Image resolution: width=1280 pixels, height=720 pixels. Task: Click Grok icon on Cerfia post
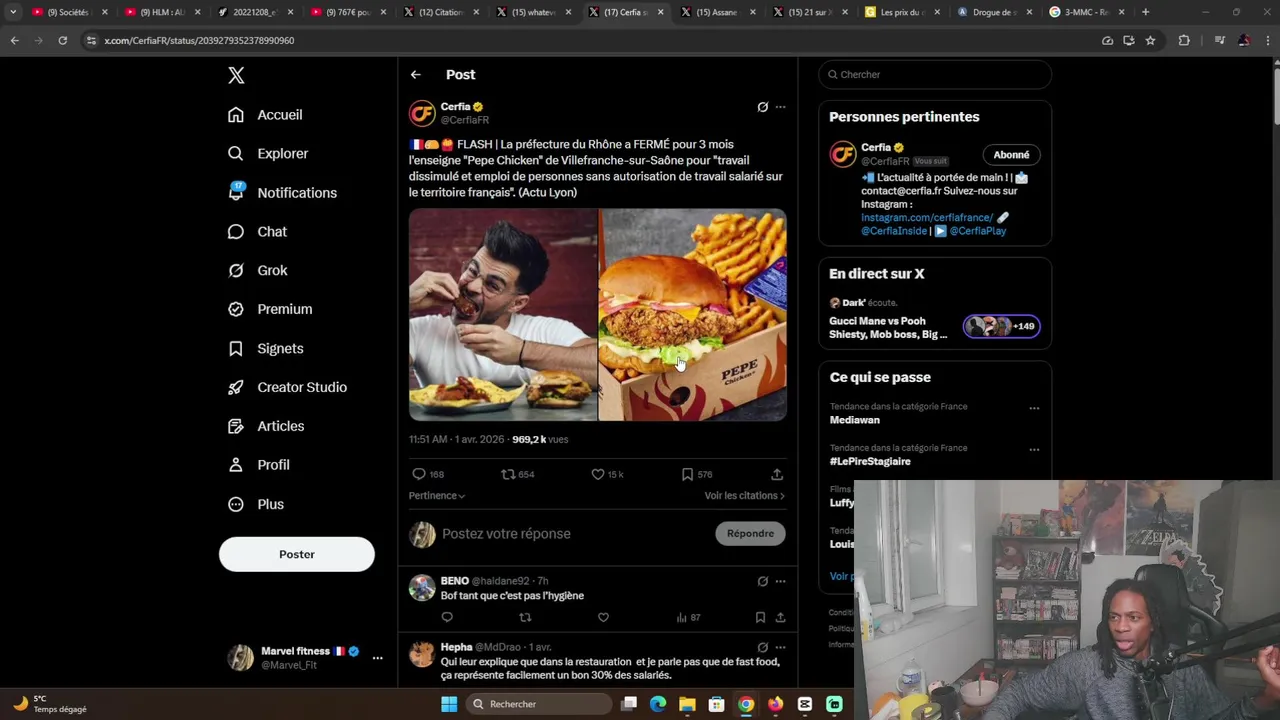coord(762,107)
